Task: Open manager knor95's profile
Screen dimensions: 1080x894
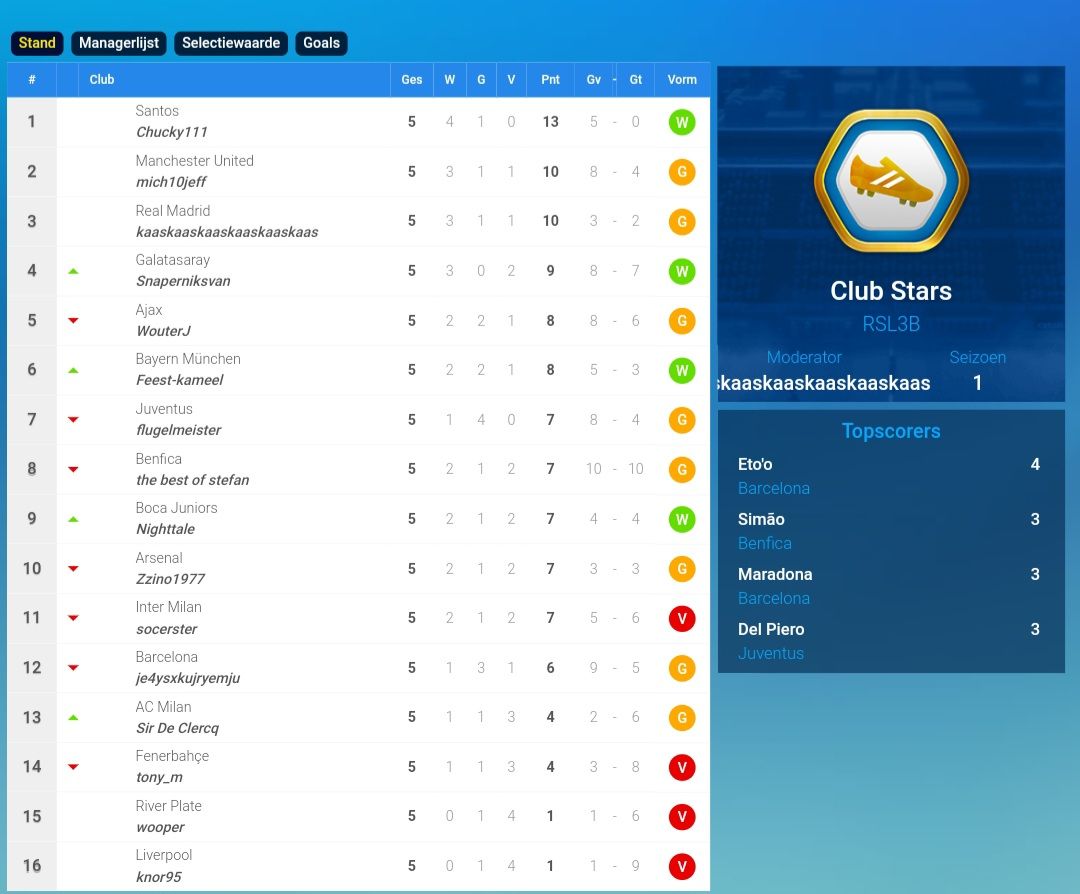Action: click(x=159, y=877)
